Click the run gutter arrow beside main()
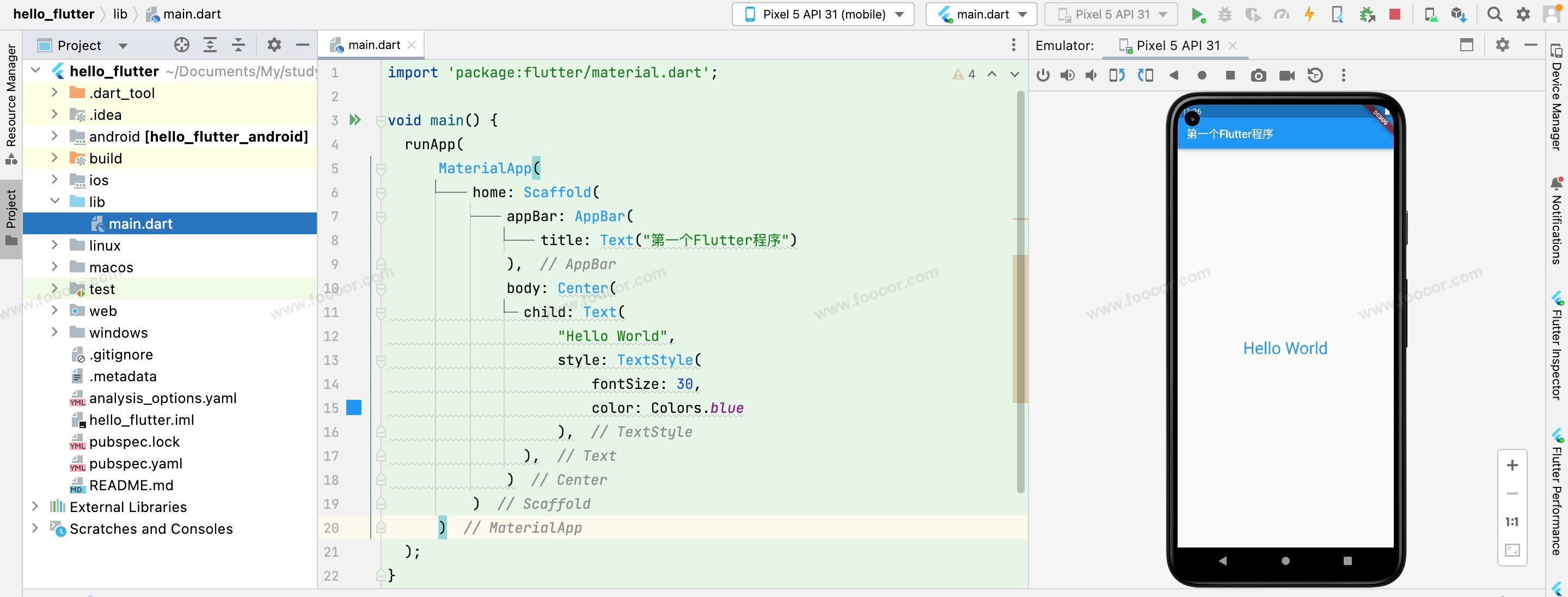This screenshot has height=597, width=1568. (355, 120)
